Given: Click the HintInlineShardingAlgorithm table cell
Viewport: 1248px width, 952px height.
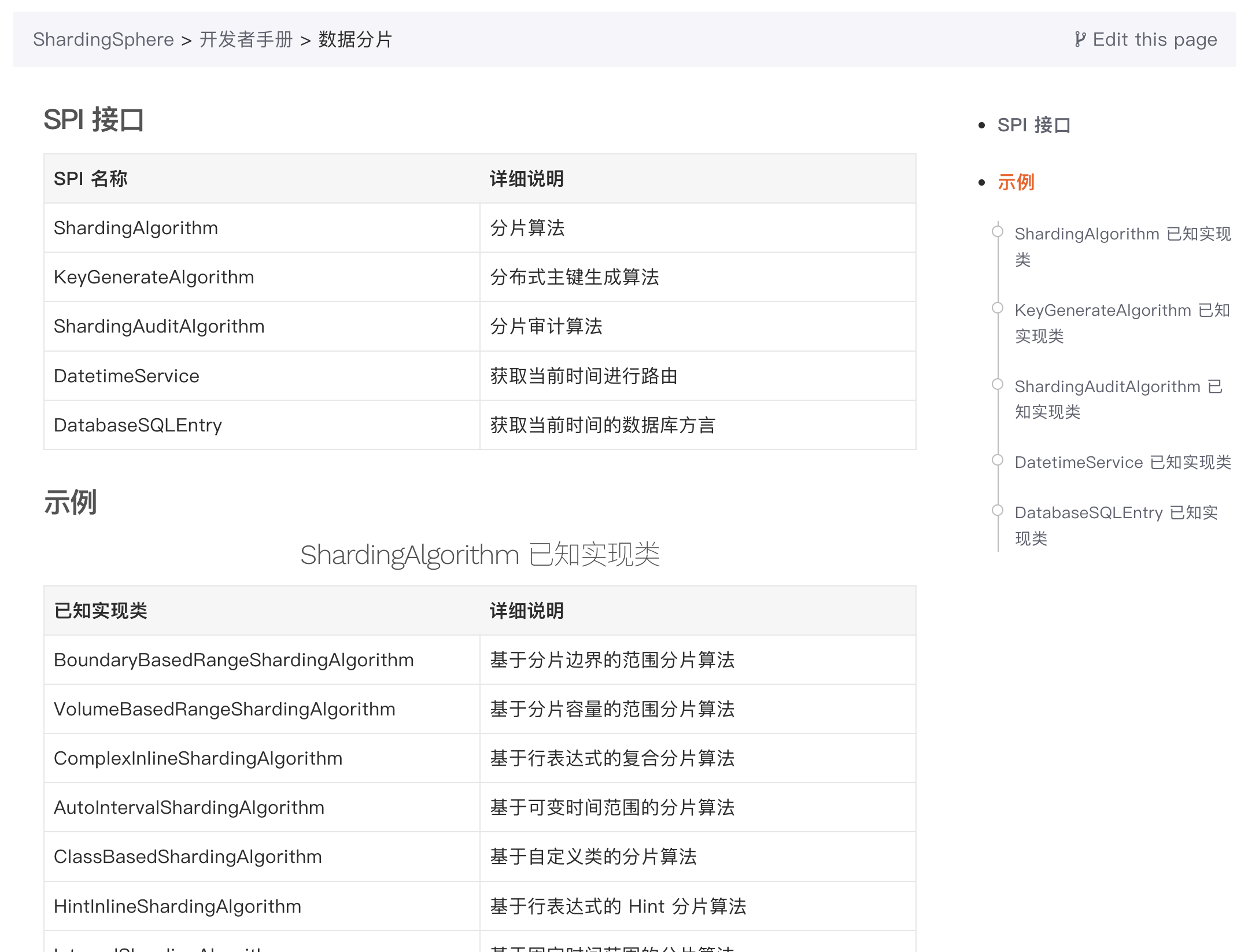Looking at the screenshot, I should point(178,906).
